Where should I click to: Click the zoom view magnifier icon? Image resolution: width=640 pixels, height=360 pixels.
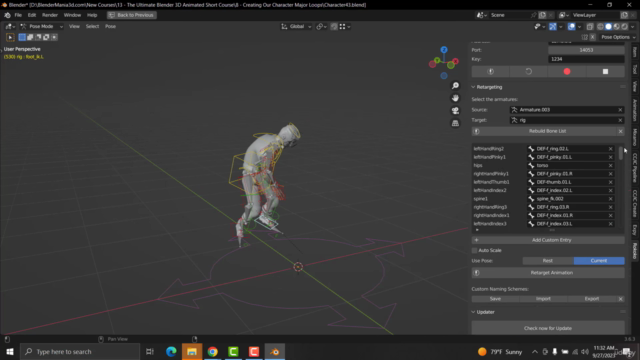[x=455, y=86]
